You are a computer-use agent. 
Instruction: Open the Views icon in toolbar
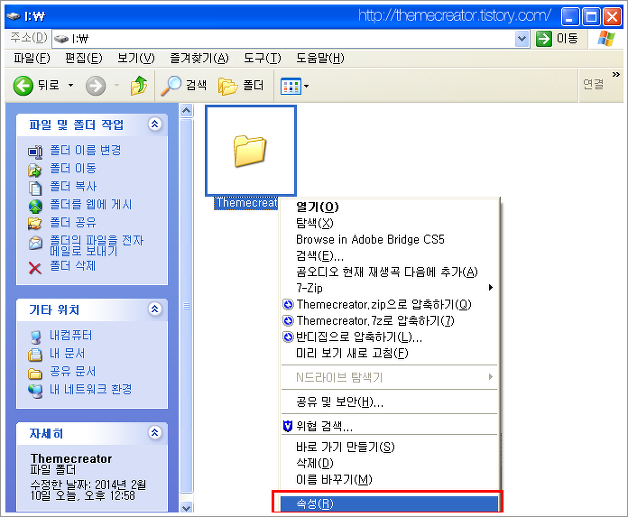(x=290, y=86)
